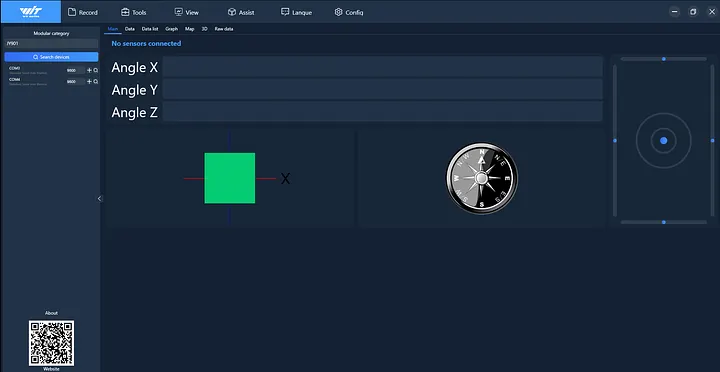The image size is (720, 372).
Task: Click the Angle X value field
Action: pyautogui.click(x=382, y=67)
